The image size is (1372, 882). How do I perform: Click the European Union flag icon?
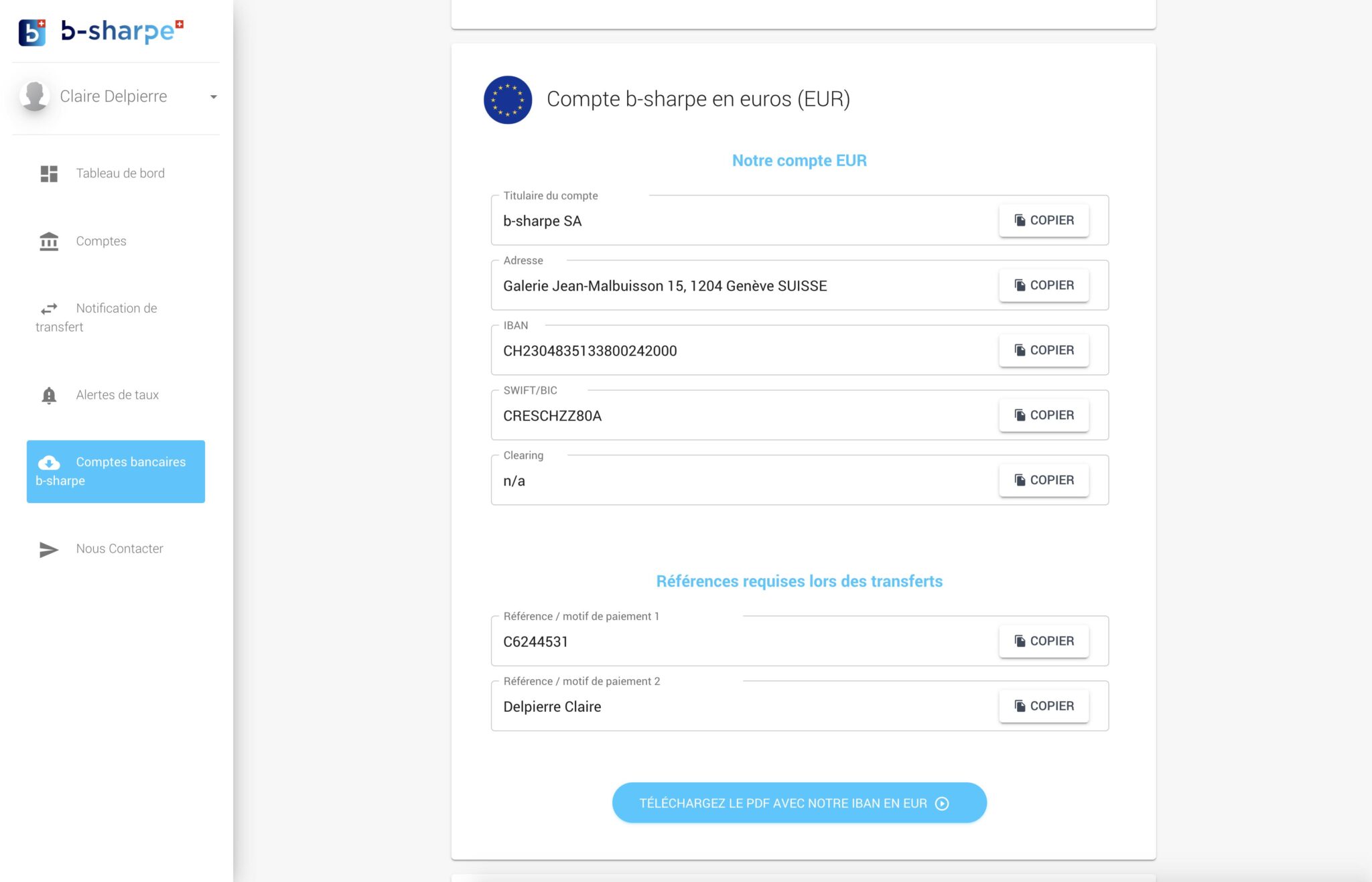[508, 100]
